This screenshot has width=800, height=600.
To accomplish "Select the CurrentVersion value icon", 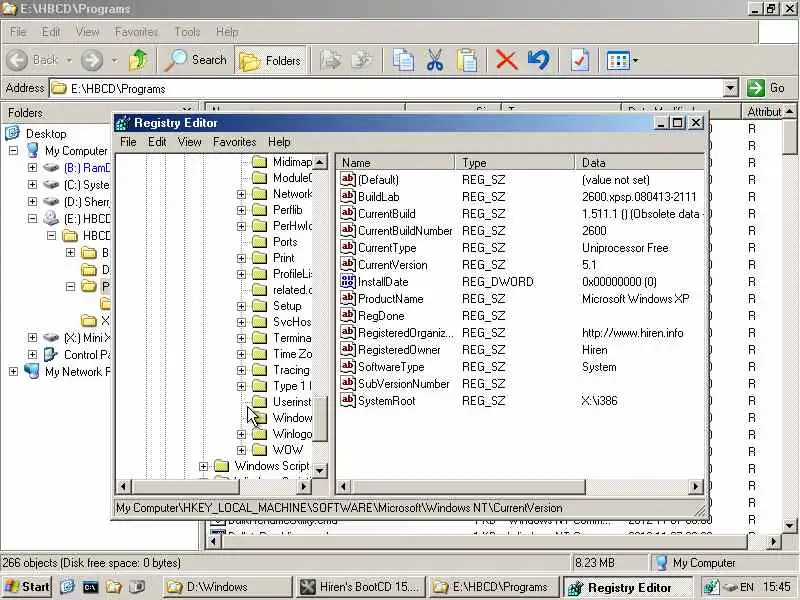I will [347, 264].
